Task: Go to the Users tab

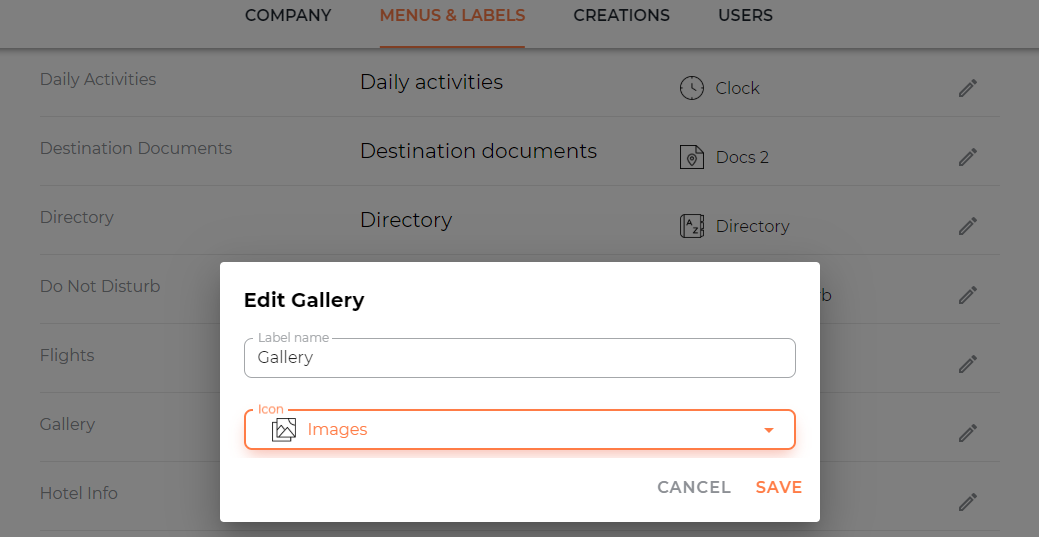Action: [745, 15]
